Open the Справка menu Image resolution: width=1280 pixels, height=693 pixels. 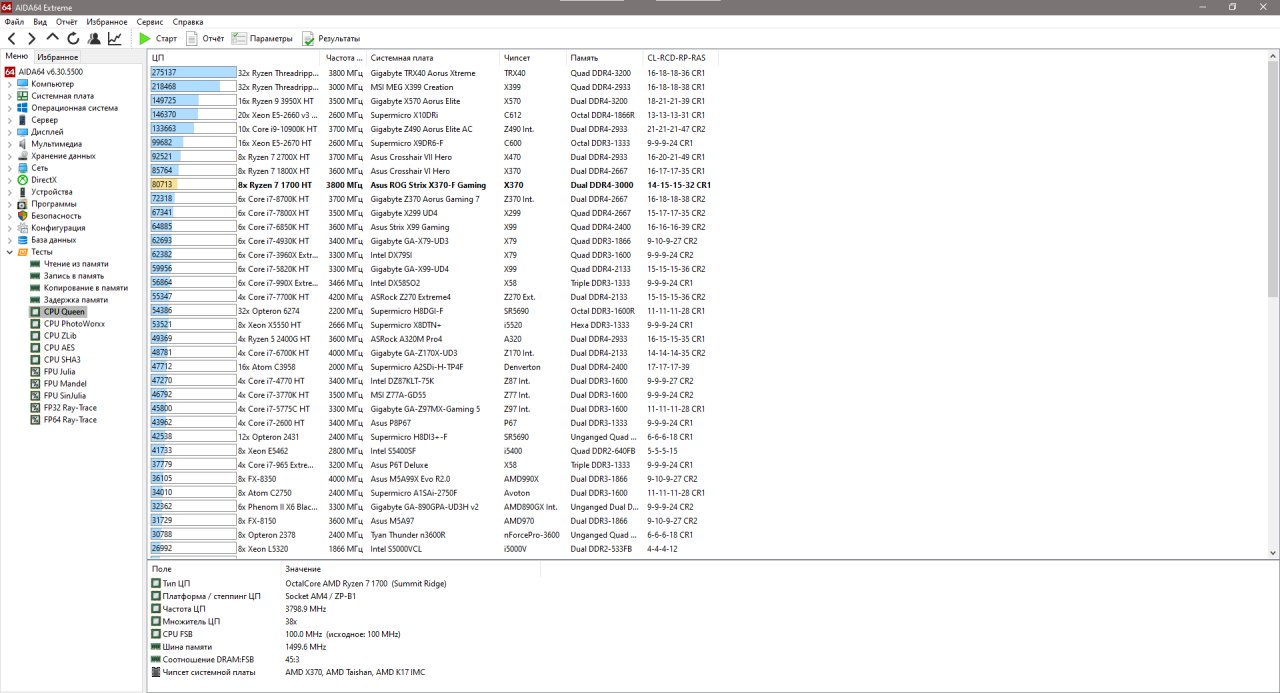click(x=188, y=21)
